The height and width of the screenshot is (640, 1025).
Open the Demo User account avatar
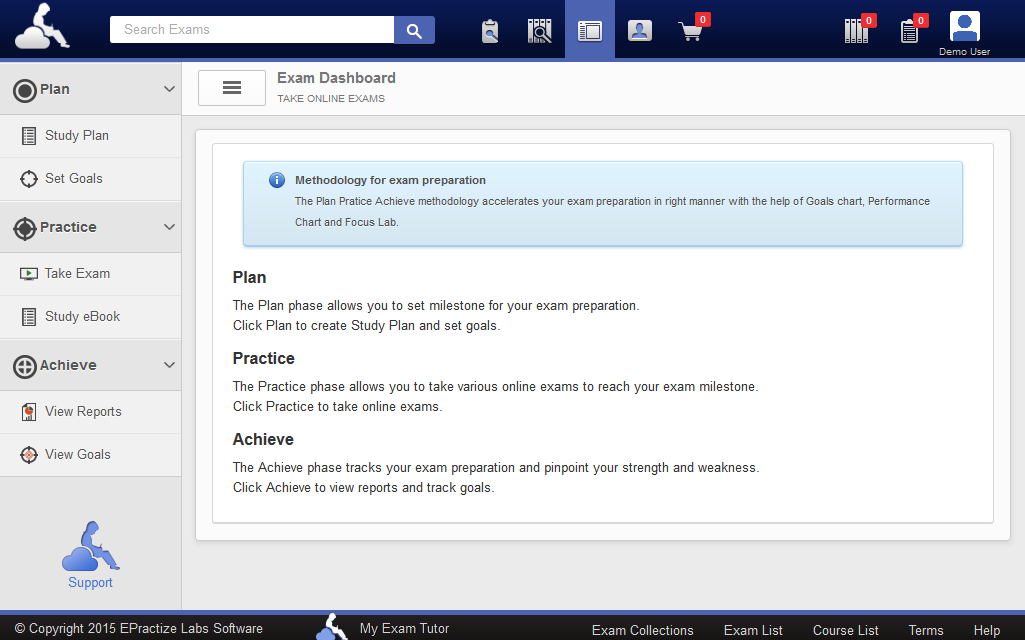tap(964, 28)
